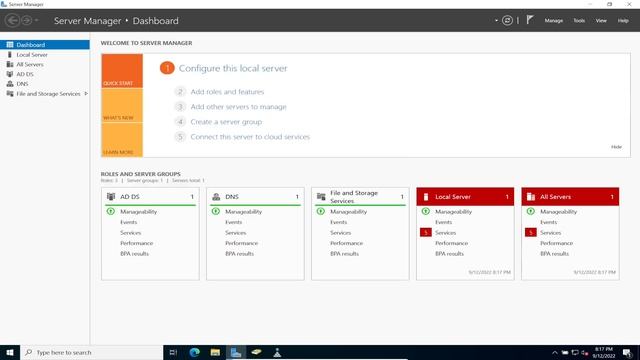
Task: Click File and Storage Services sidebar icon
Action: pos(10,93)
